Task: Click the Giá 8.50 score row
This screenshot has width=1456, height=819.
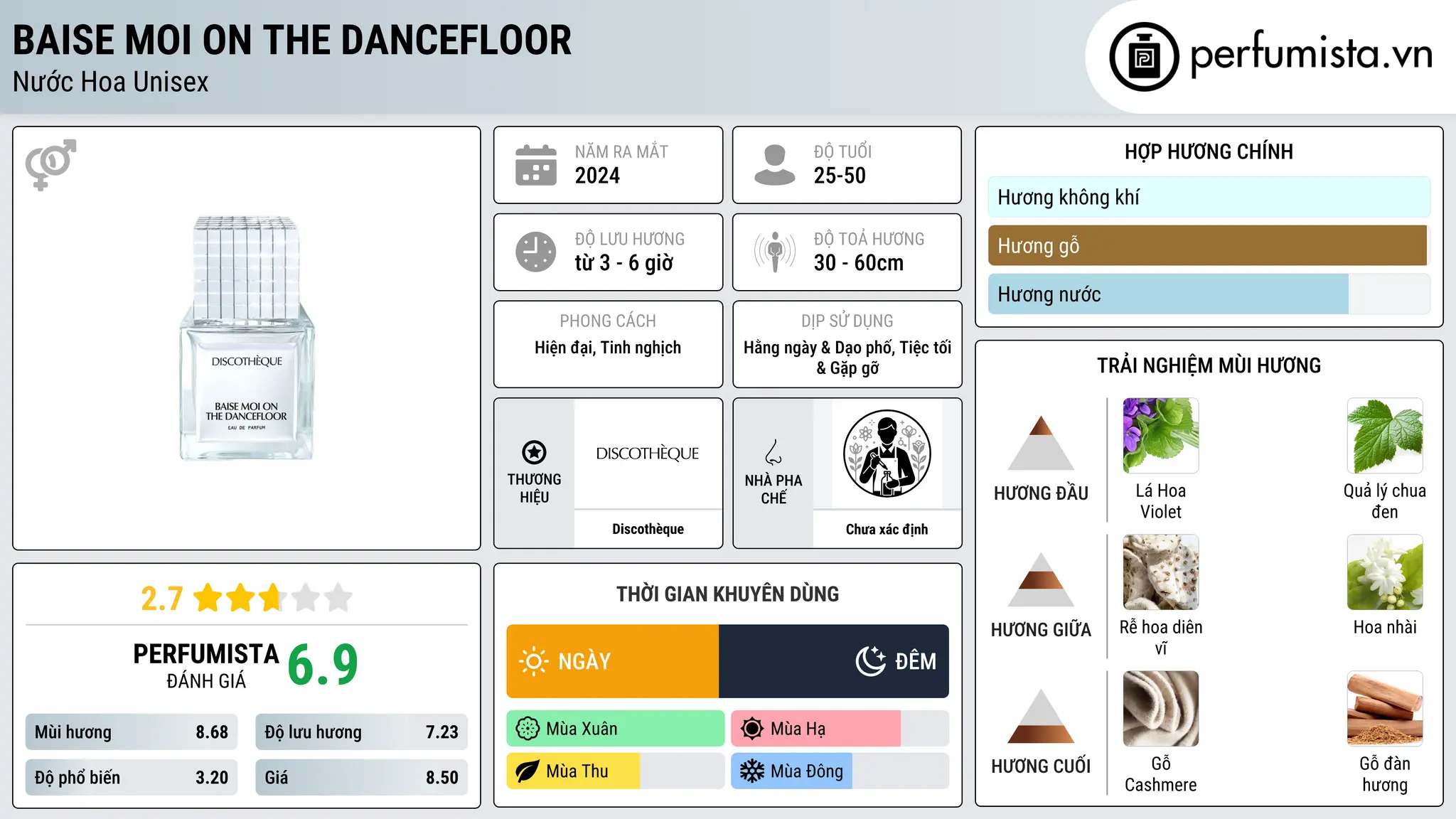Action: point(361,778)
